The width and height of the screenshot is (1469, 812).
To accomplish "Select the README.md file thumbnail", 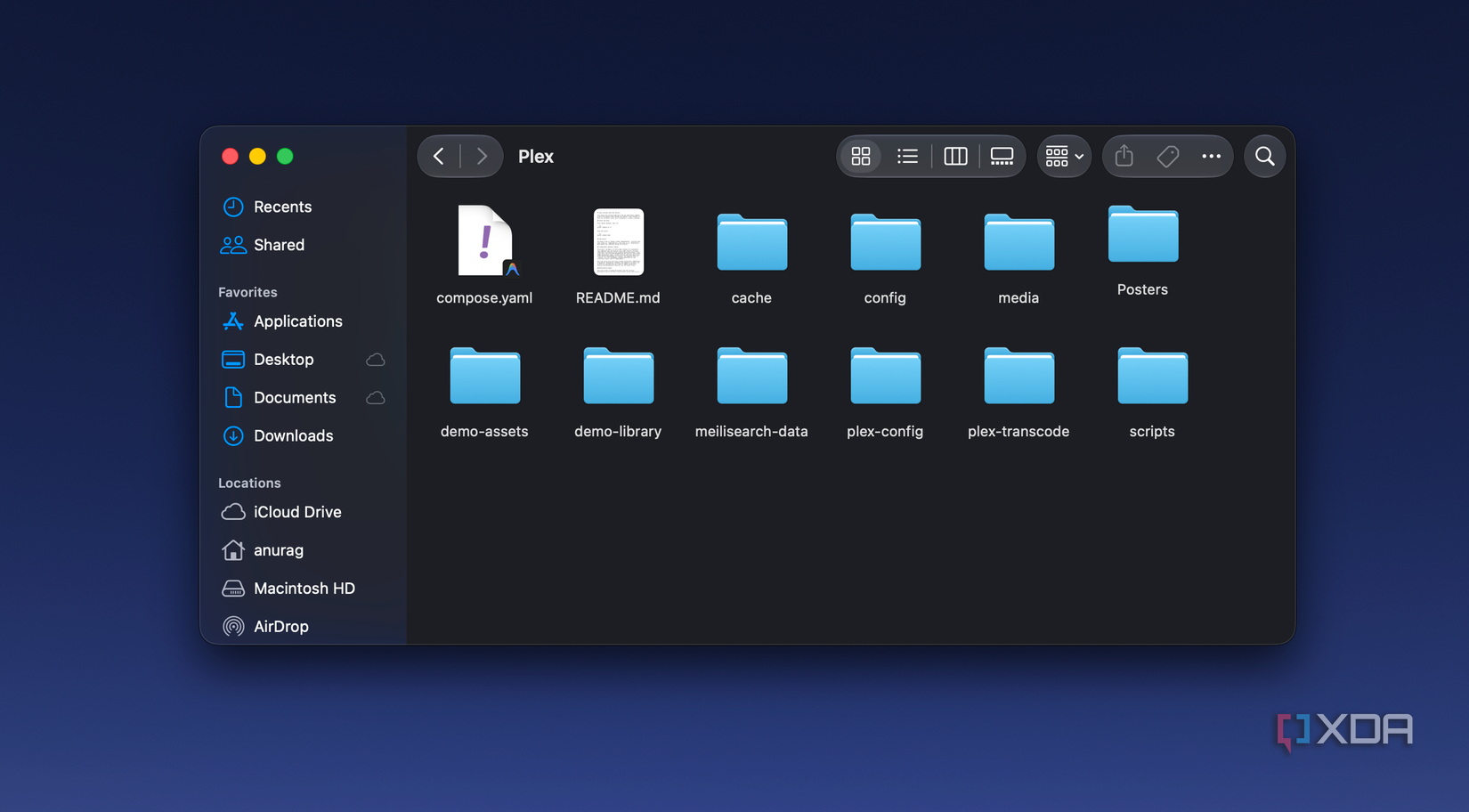I will coord(619,242).
